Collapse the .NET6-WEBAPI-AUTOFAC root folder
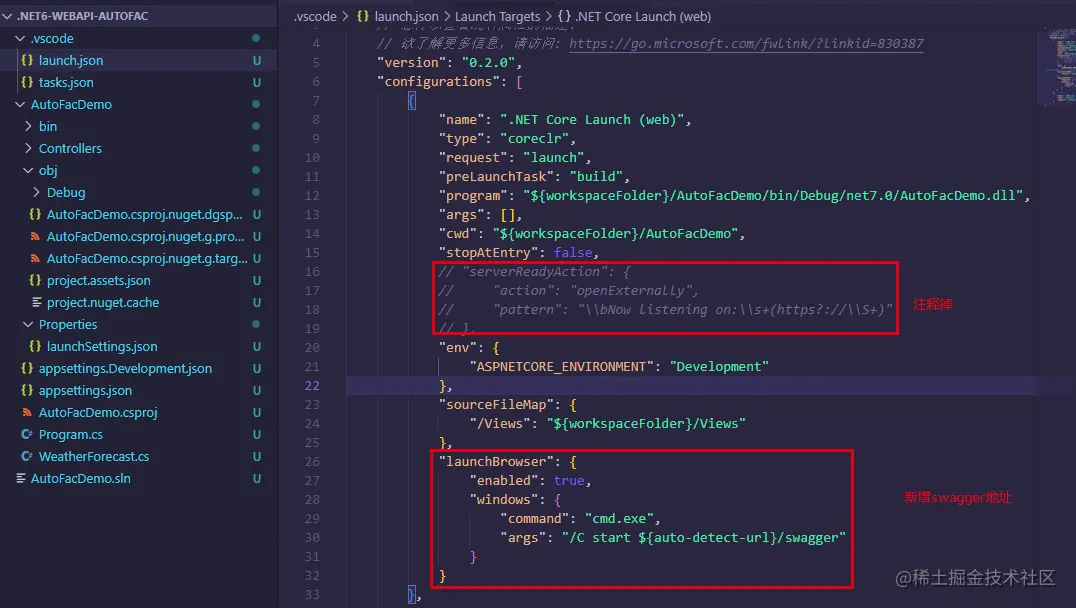1076x608 pixels. [8, 16]
